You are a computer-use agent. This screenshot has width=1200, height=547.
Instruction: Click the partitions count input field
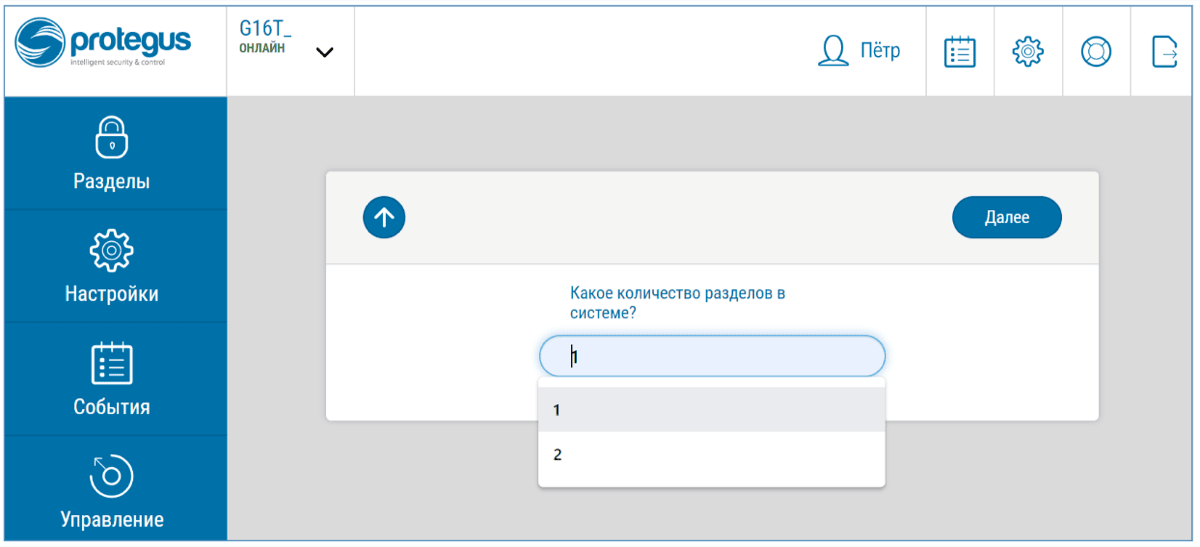(711, 356)
